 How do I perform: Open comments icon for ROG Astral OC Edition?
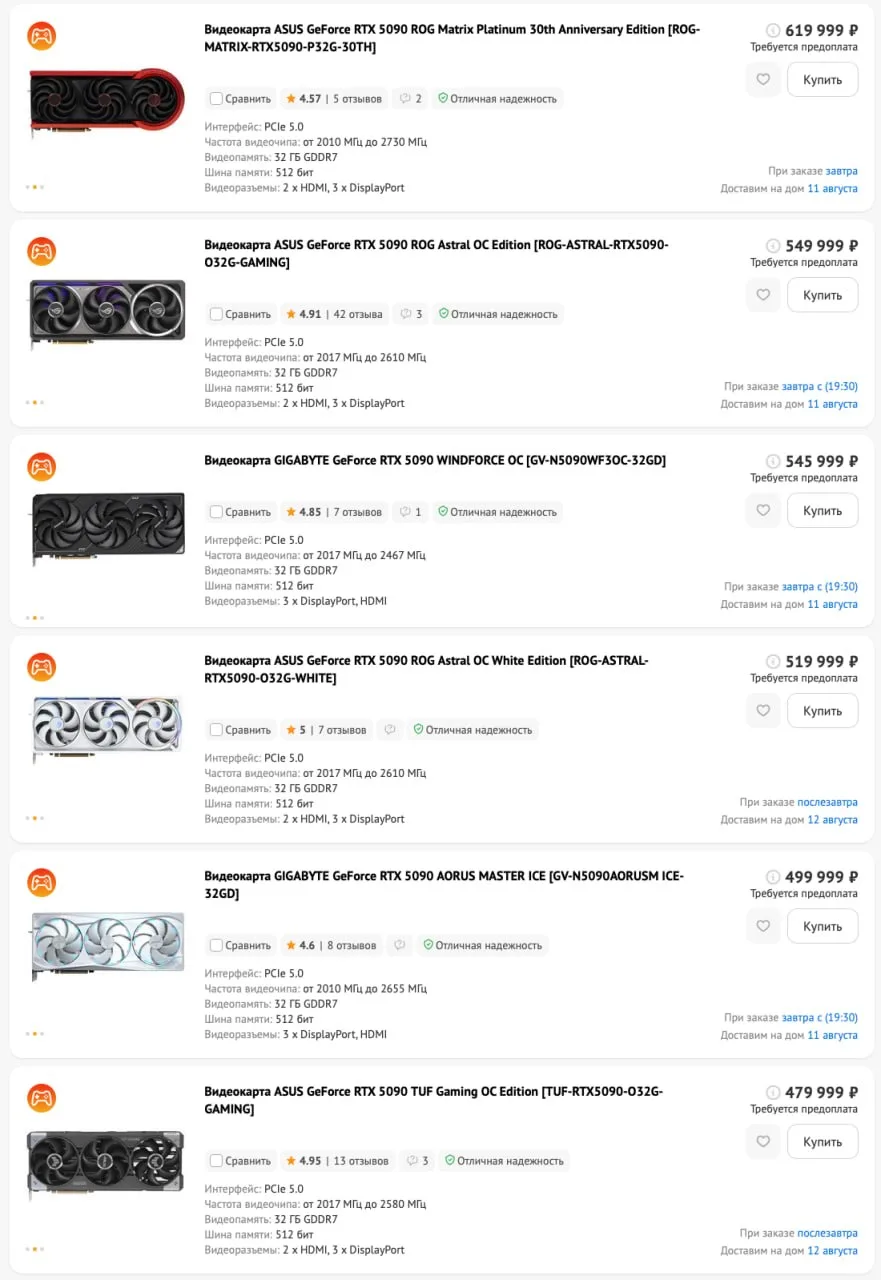411,314
